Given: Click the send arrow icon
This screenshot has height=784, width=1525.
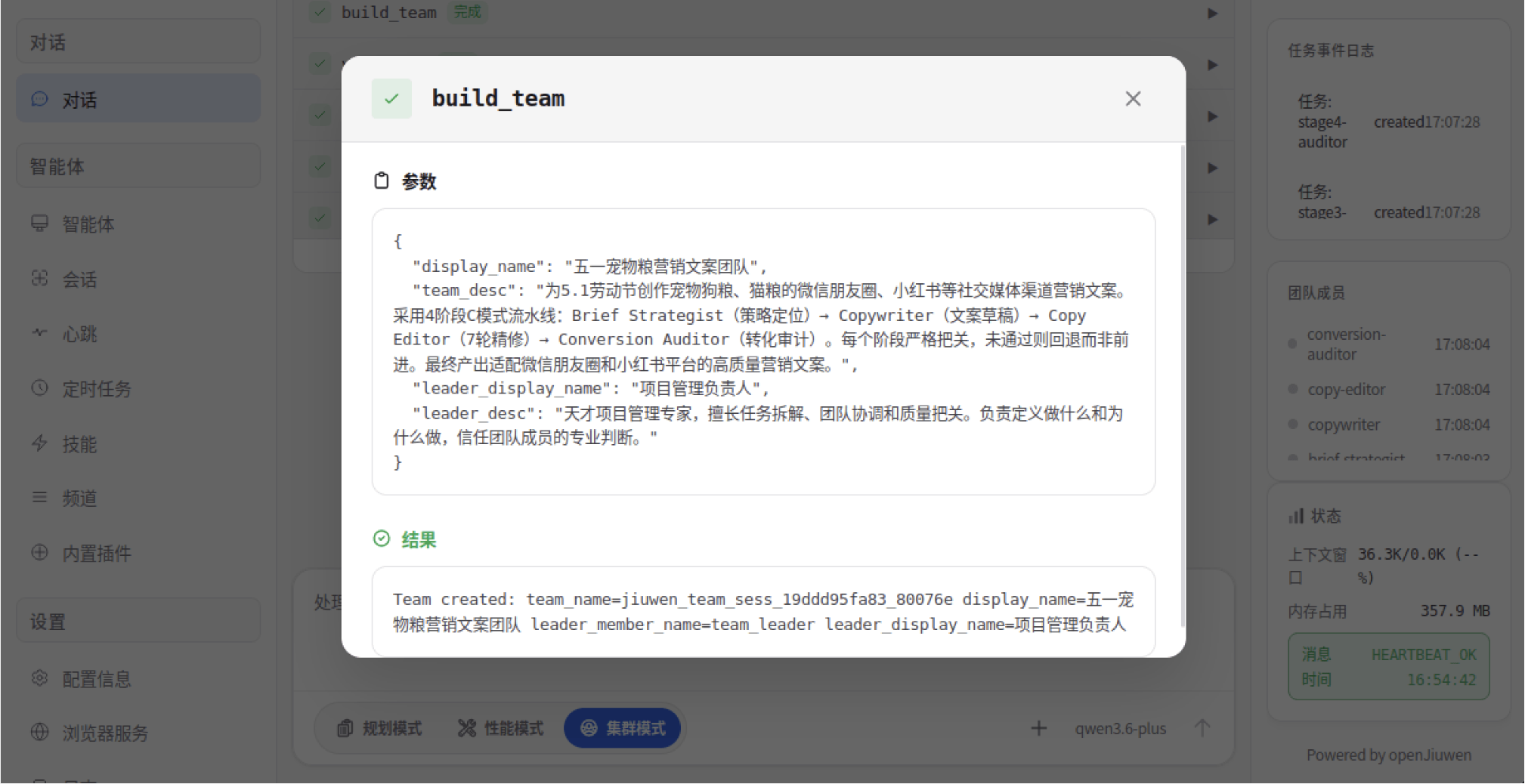Looking at the screenshot, I should 1202,728.
